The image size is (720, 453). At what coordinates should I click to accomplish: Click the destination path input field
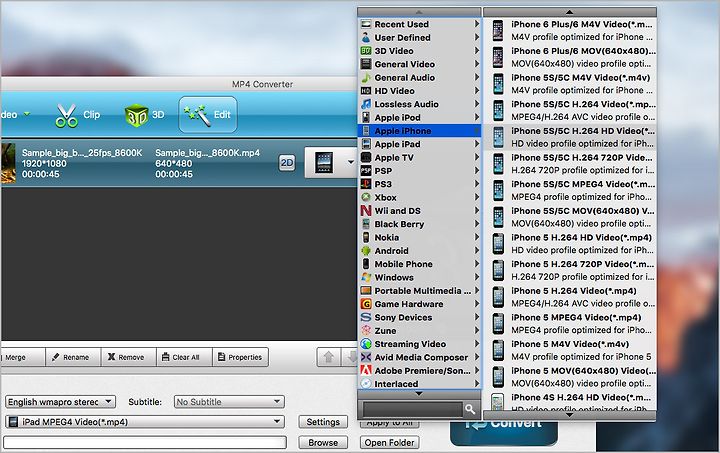[145, 442]
